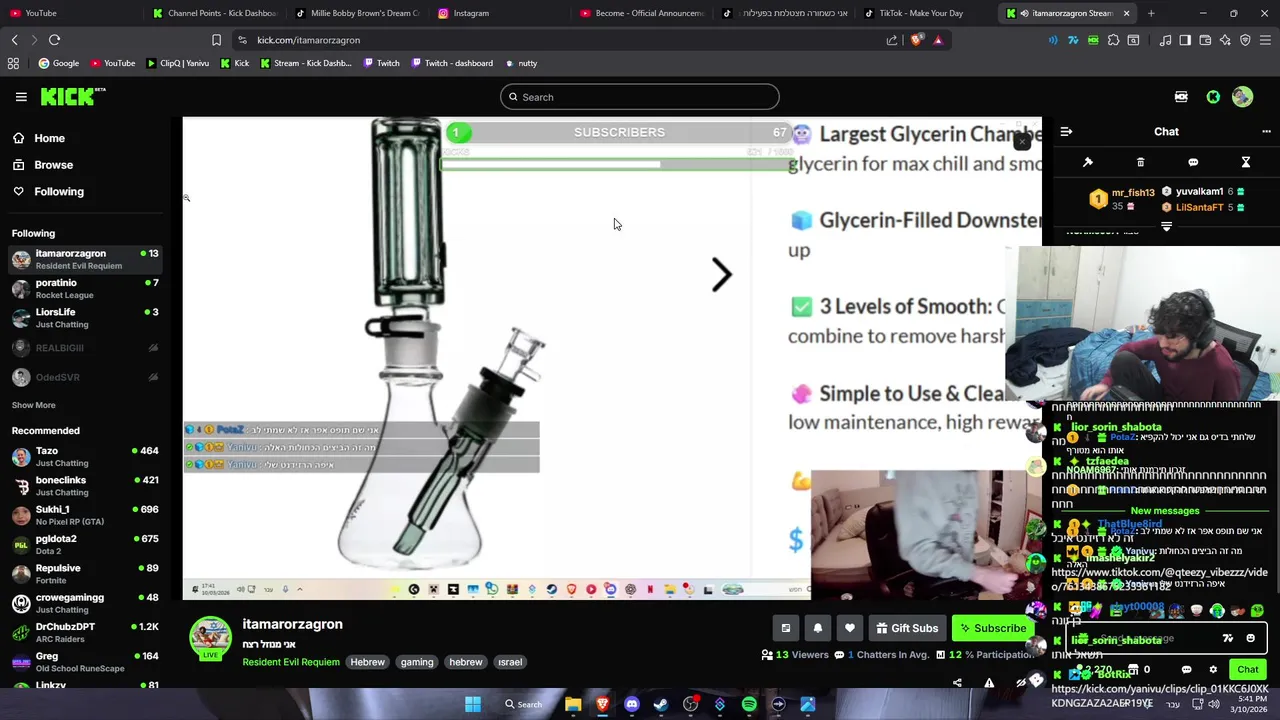This screenshot has width=1280, height=720.
Task: Collapse the chat panel arrow icon
Action: coord(1066,131)
